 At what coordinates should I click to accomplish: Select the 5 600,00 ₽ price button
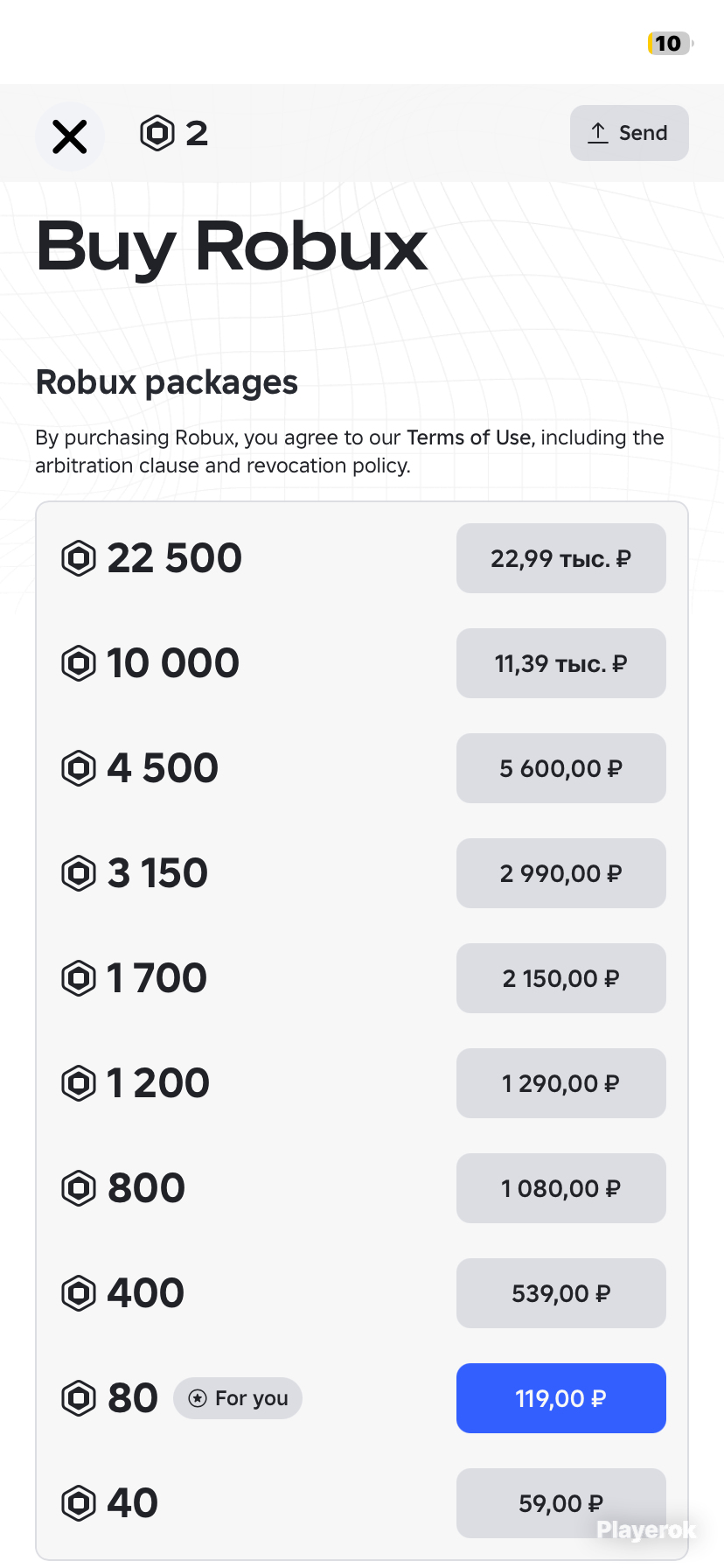(561, 768)
